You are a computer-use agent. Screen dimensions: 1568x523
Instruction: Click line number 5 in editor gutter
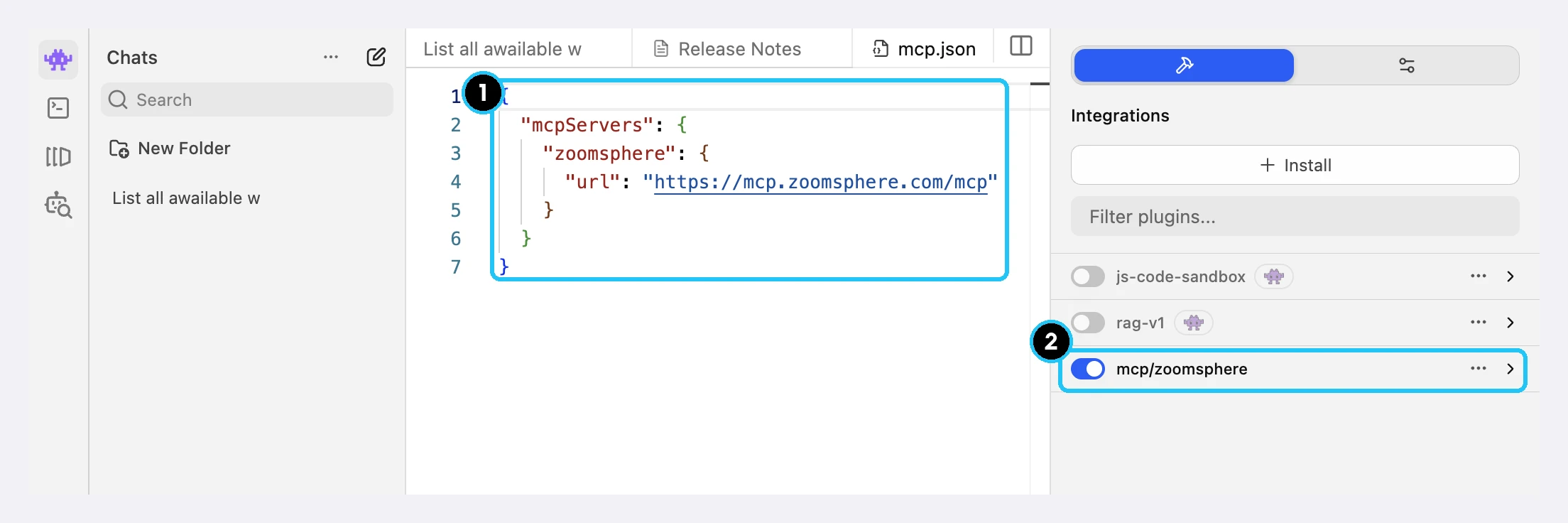tap(456, 210)
